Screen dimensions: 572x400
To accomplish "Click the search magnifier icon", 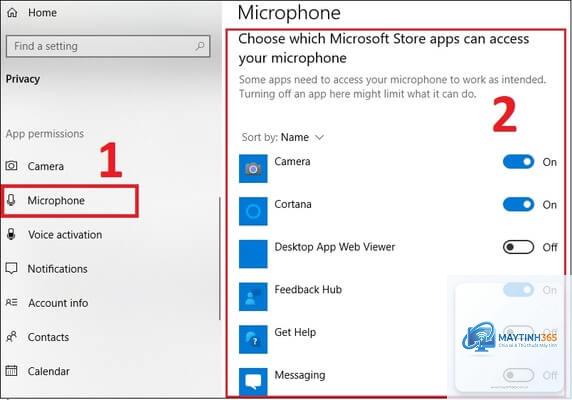I will (x=200, y=46).
